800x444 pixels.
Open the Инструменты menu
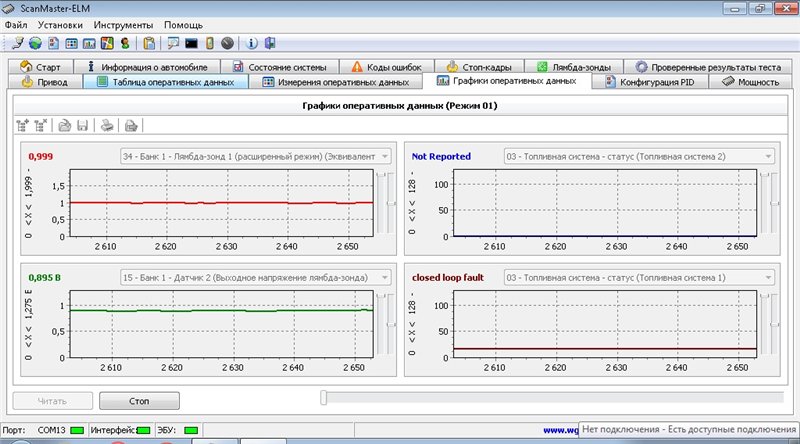(123, 24)
